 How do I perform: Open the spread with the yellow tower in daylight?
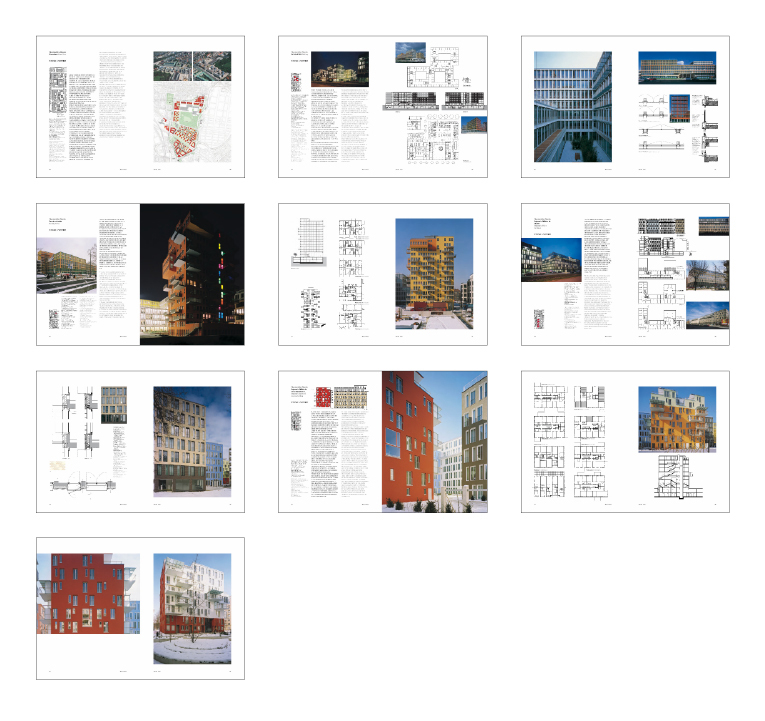[x=383, y=275]
